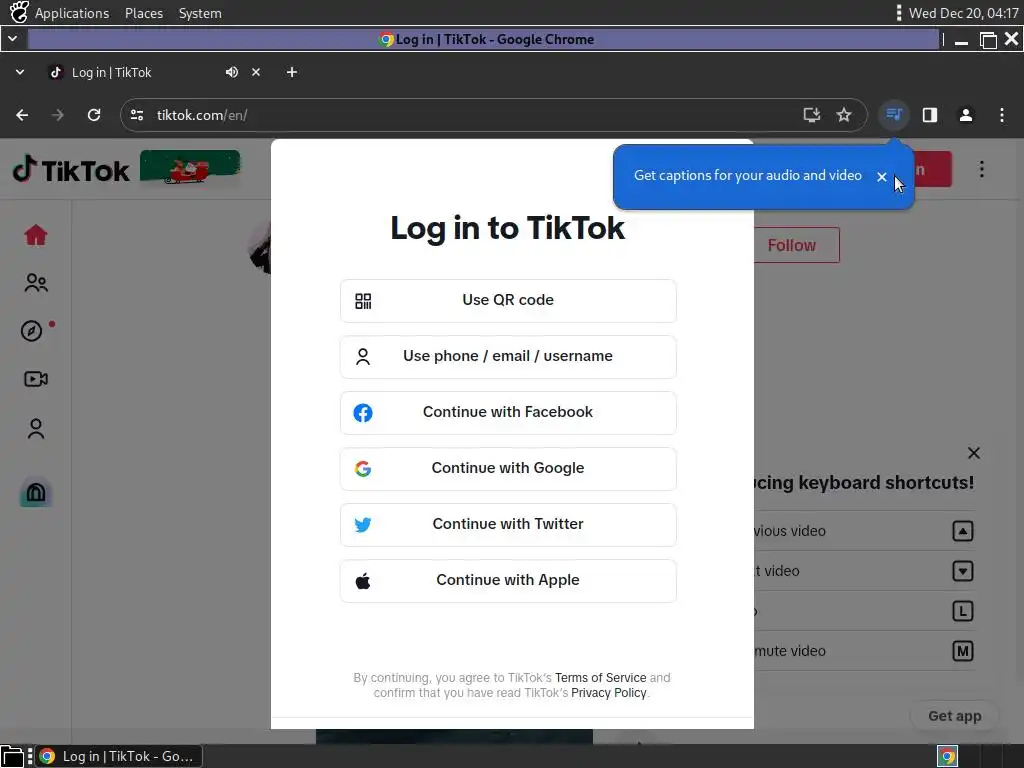Dismiss the captions tooltip with X
This screenshot has width=1024, height=768.
point(882,176)
